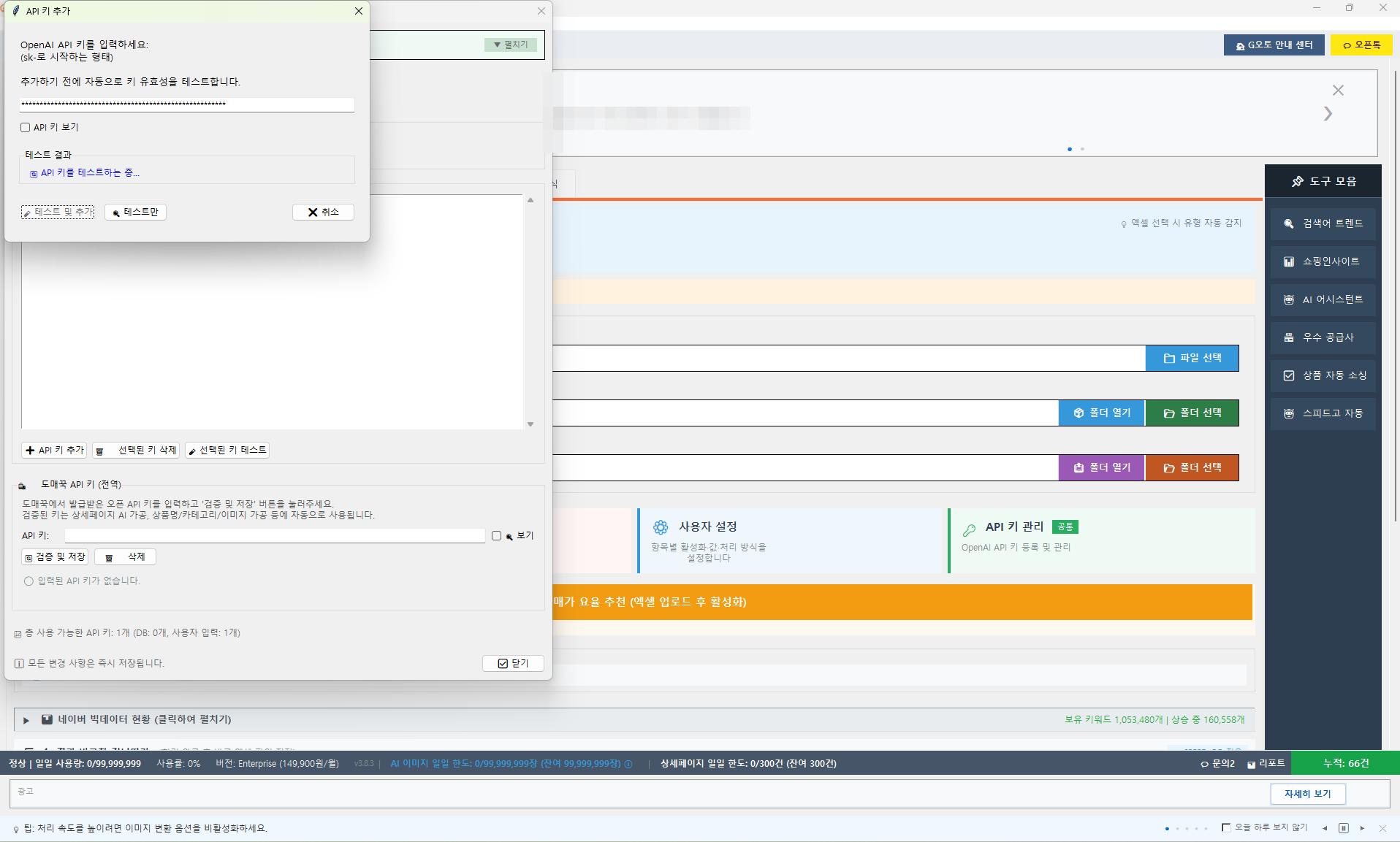Click the 테스트만 button in API 키 추가 dialog
This screenshot has height=842, width=1400.
(135, 212)
